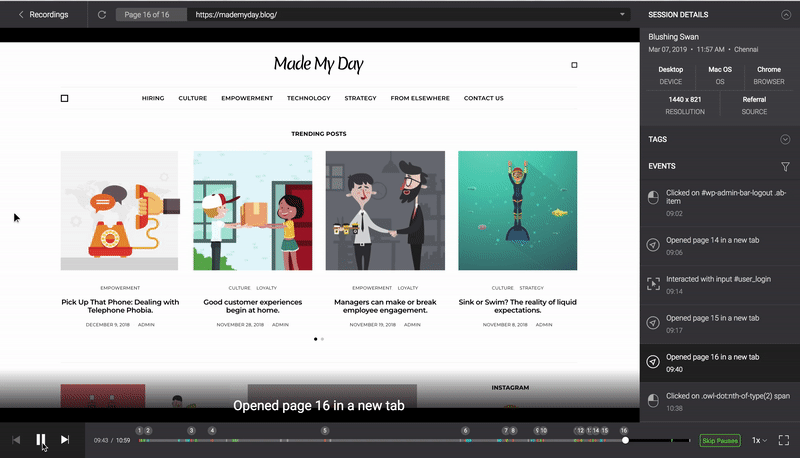Screen dimensions: 800x458
Task: Click the reload page icon
Action: click(x=102, y=14)
